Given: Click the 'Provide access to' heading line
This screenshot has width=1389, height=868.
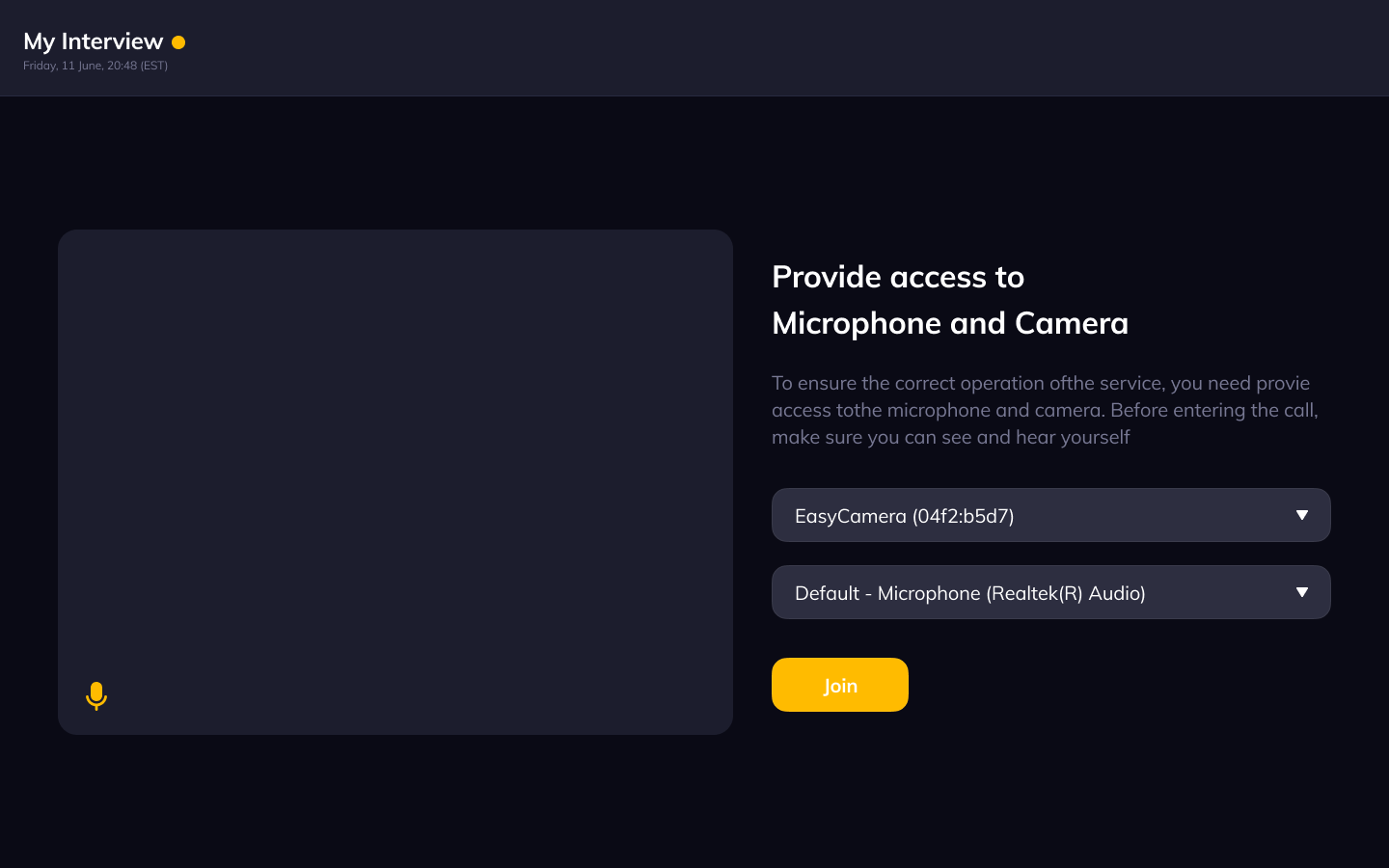Looking at the screenshot, I should coord(897,277).
